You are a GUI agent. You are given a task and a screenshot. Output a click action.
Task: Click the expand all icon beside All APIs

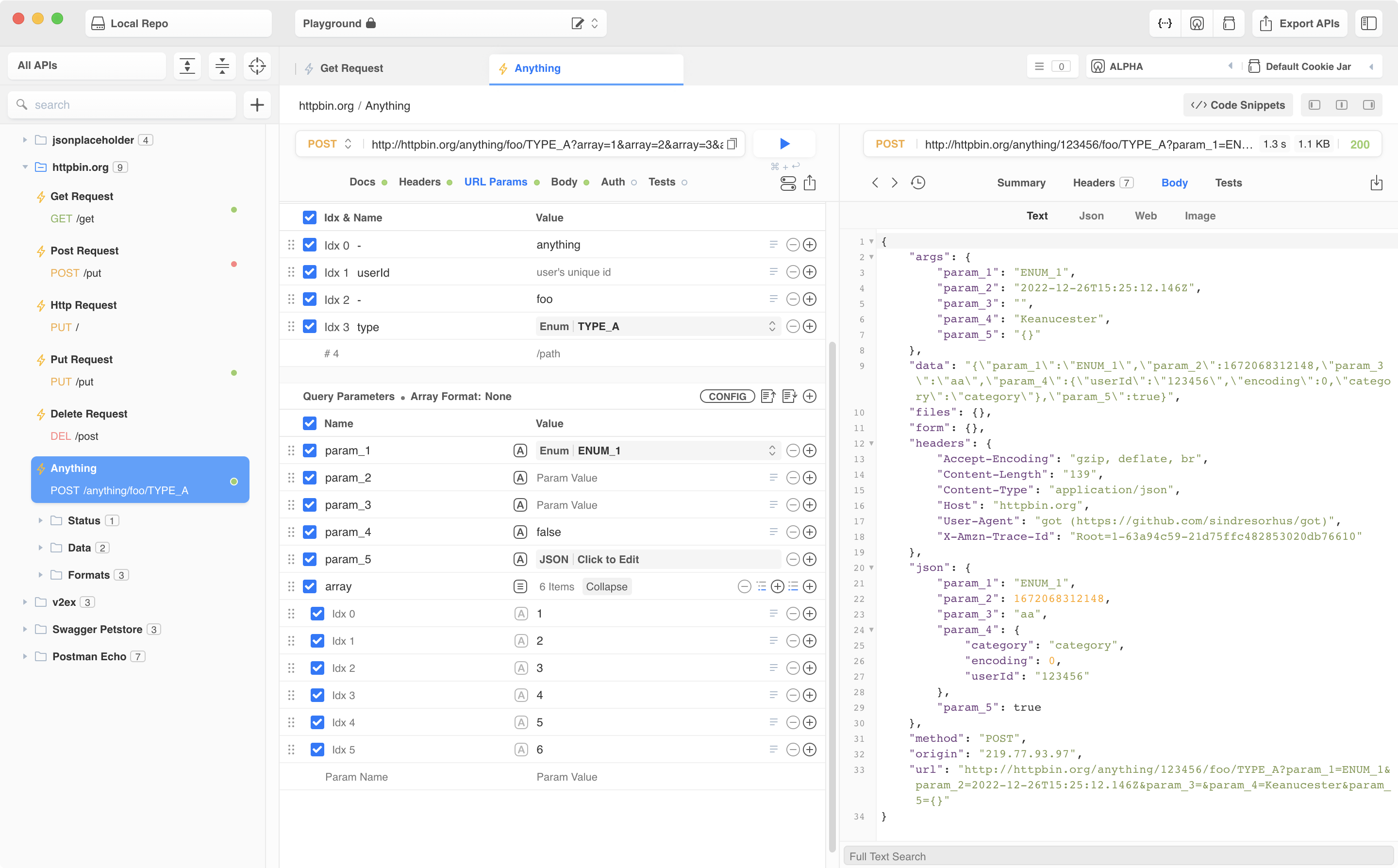pyautogui.click(x=187, y=66)
